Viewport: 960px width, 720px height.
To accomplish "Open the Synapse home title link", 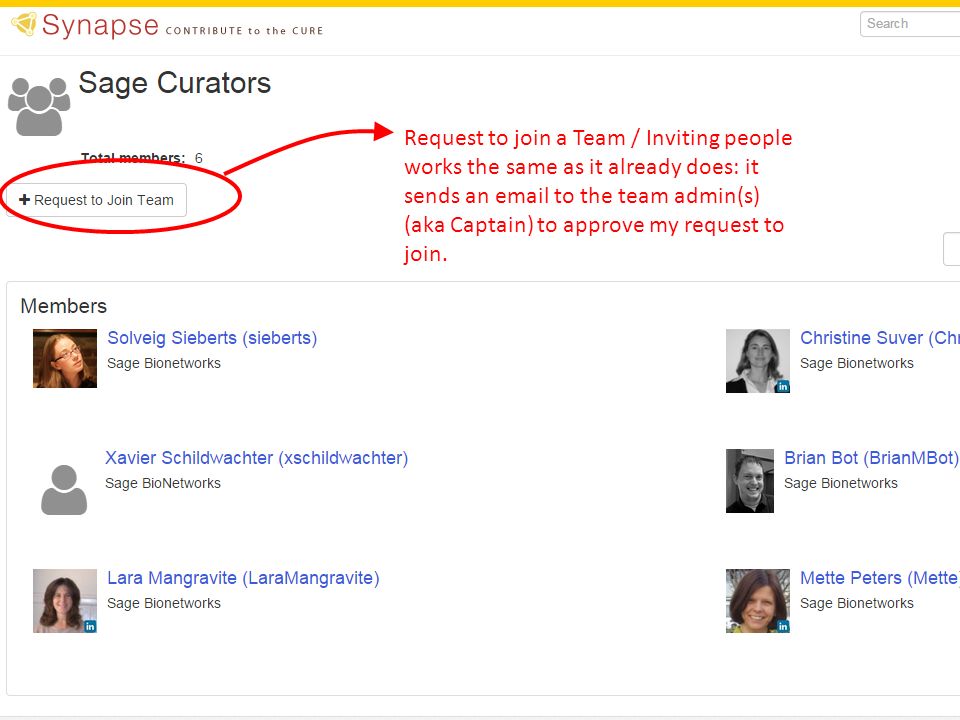I will coord(100,26).
